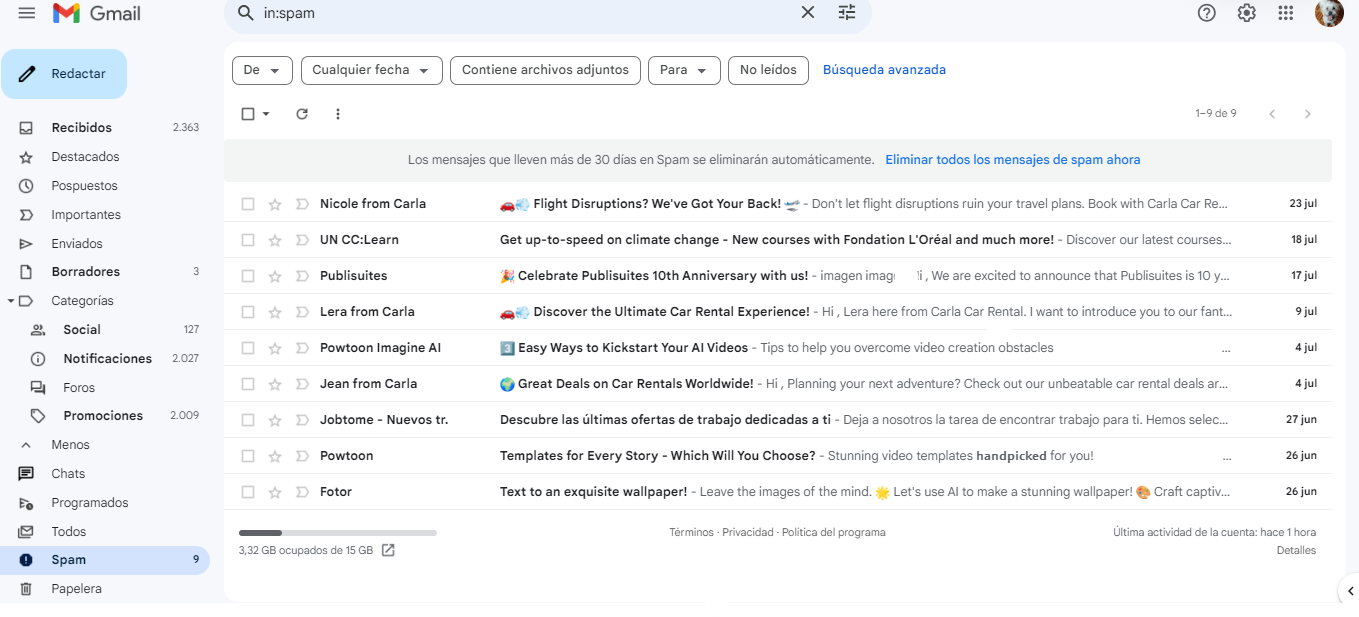1359x617 pixels.
Task: Select the Nicole from Carla email checkbox
Action: tap(248, 204)
